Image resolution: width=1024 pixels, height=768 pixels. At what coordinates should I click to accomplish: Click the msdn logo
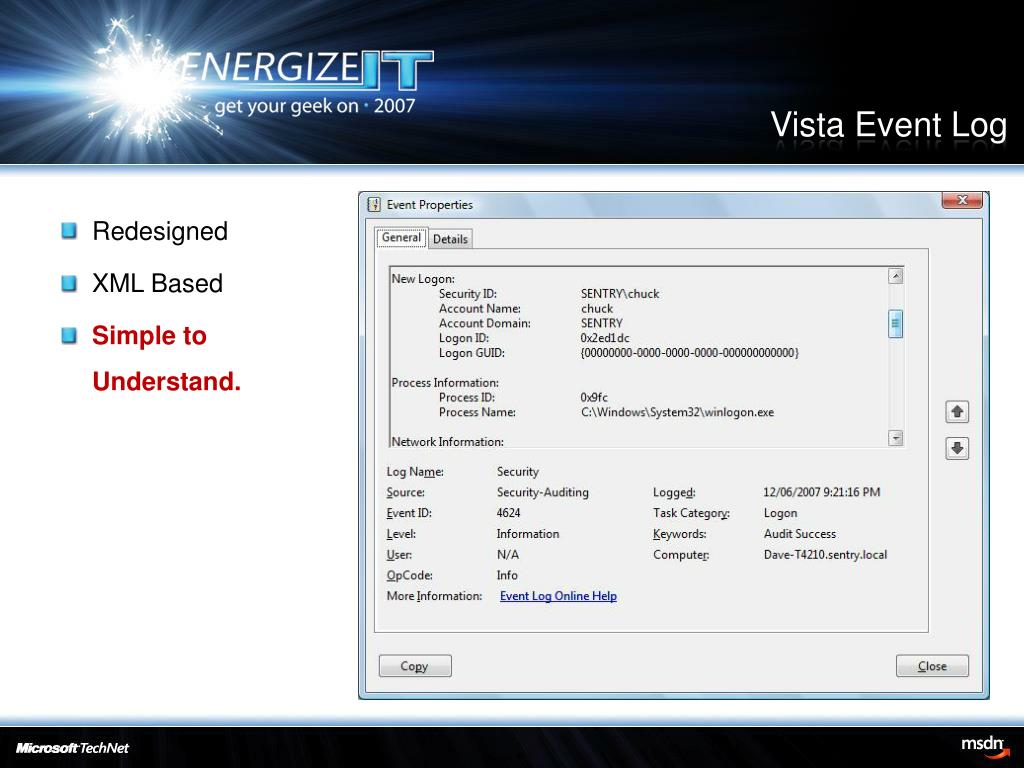point(983,745)
